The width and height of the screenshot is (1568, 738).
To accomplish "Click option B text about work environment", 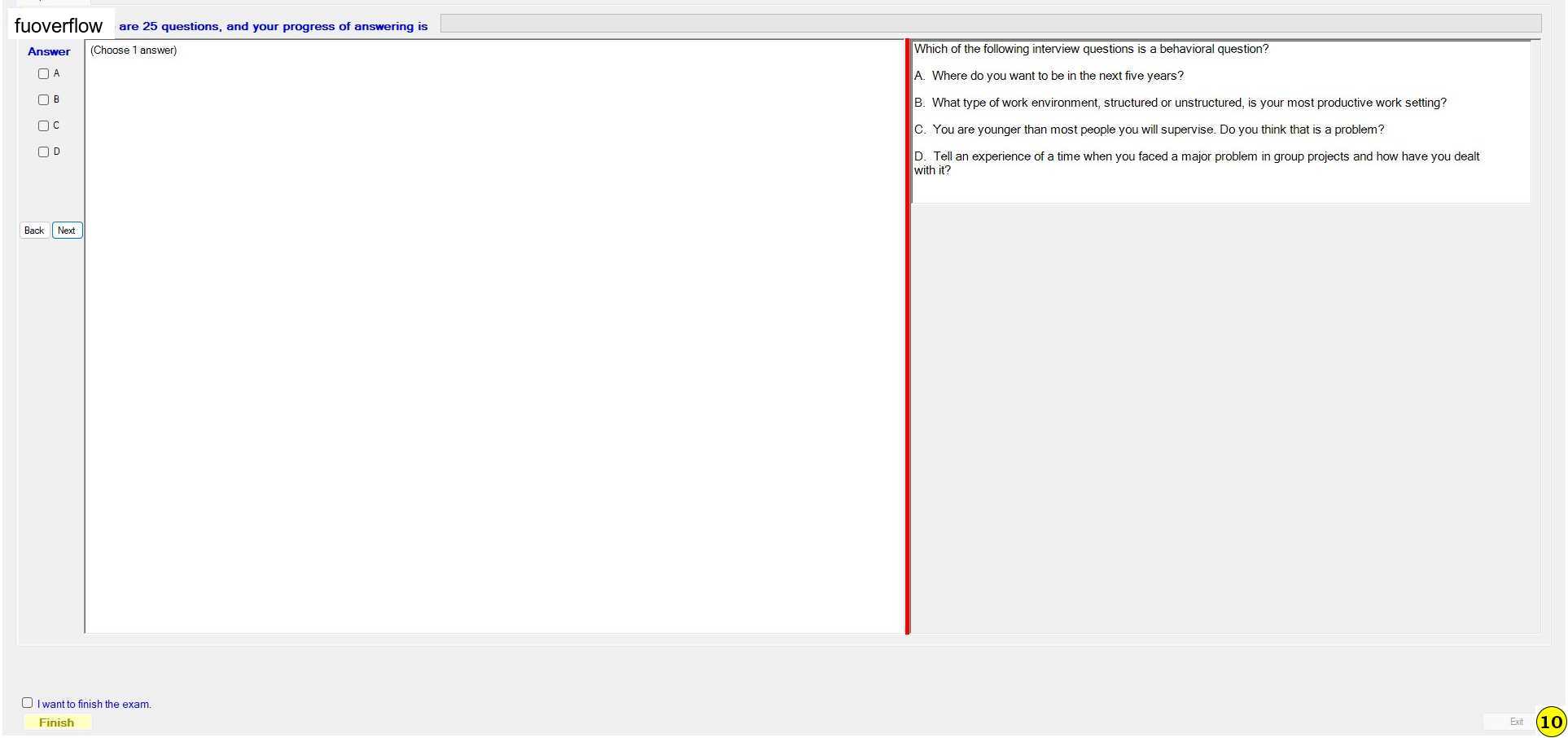I will tap(1180, 103).
